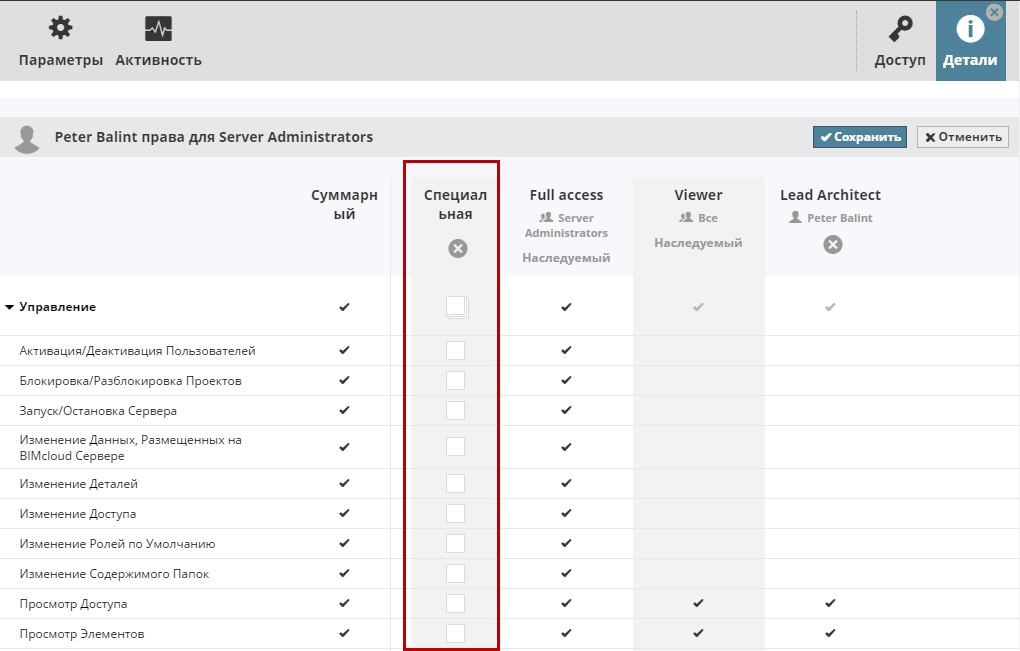Click Отменить to cancel changes
Screen dimensions: 1020x651
[963, 137]
